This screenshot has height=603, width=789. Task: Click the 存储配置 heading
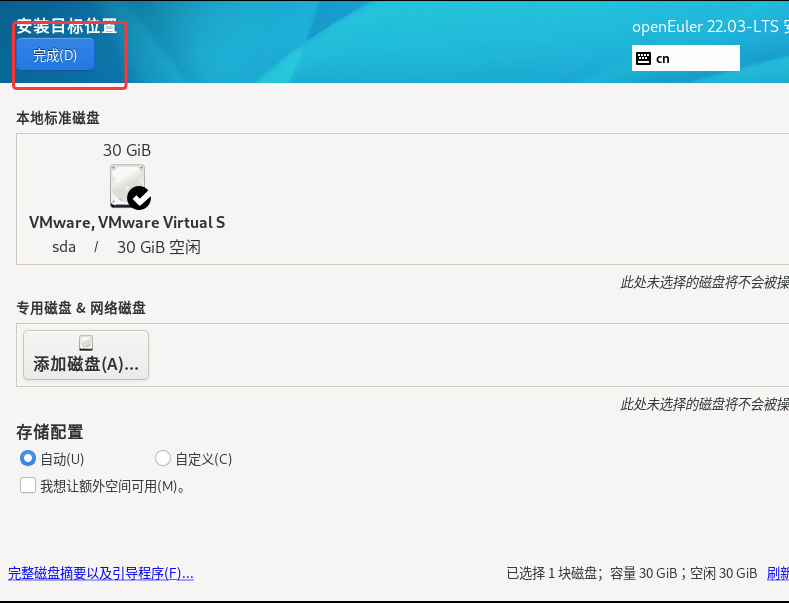pos(49,432)
